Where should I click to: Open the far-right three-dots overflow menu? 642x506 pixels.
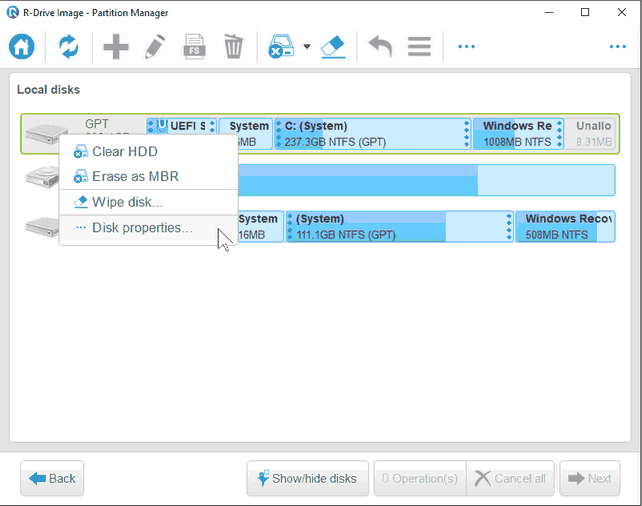617,47
